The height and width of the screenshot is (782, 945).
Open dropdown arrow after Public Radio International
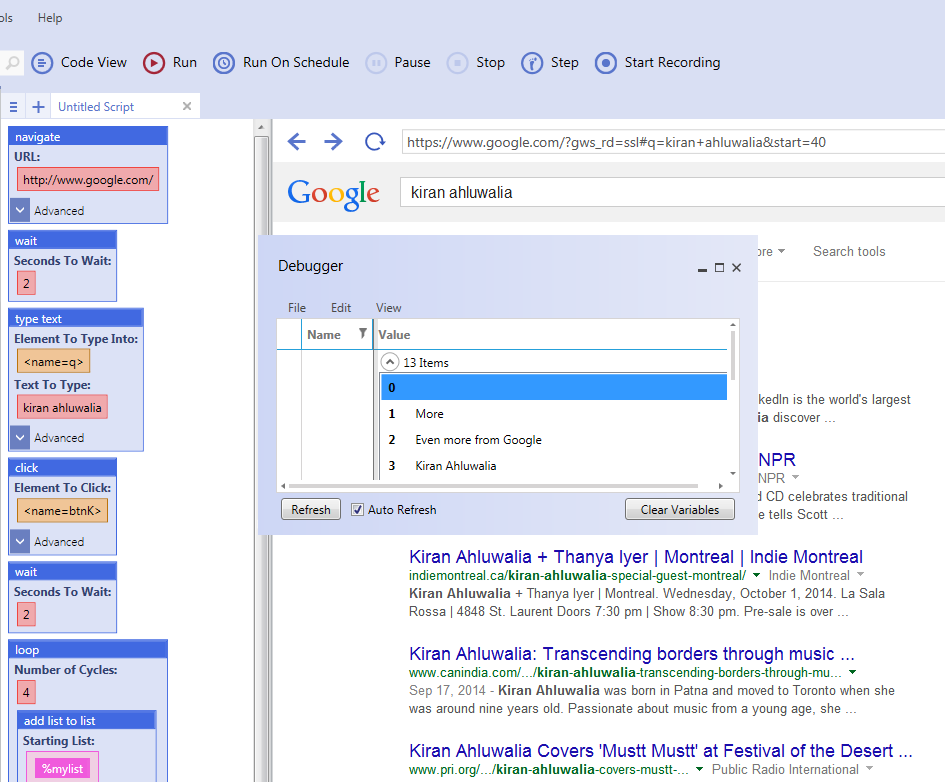[x=870, y=768]
